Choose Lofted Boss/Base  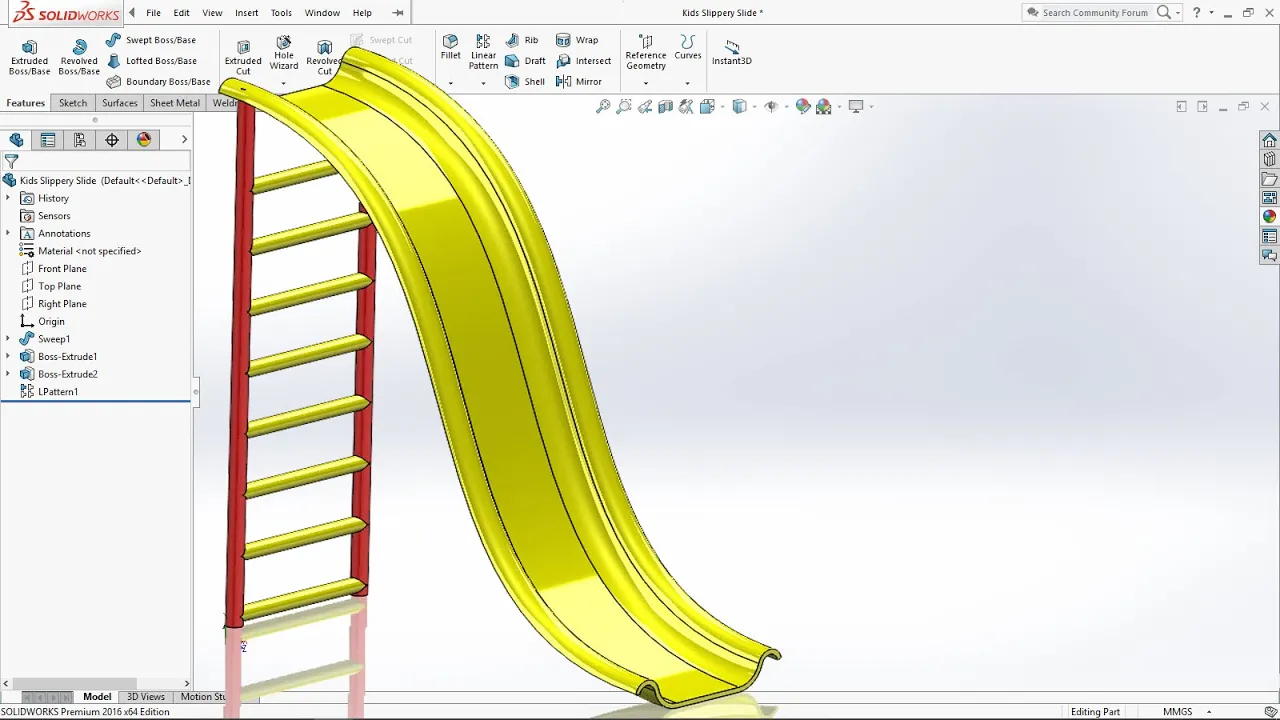point(151,61)
